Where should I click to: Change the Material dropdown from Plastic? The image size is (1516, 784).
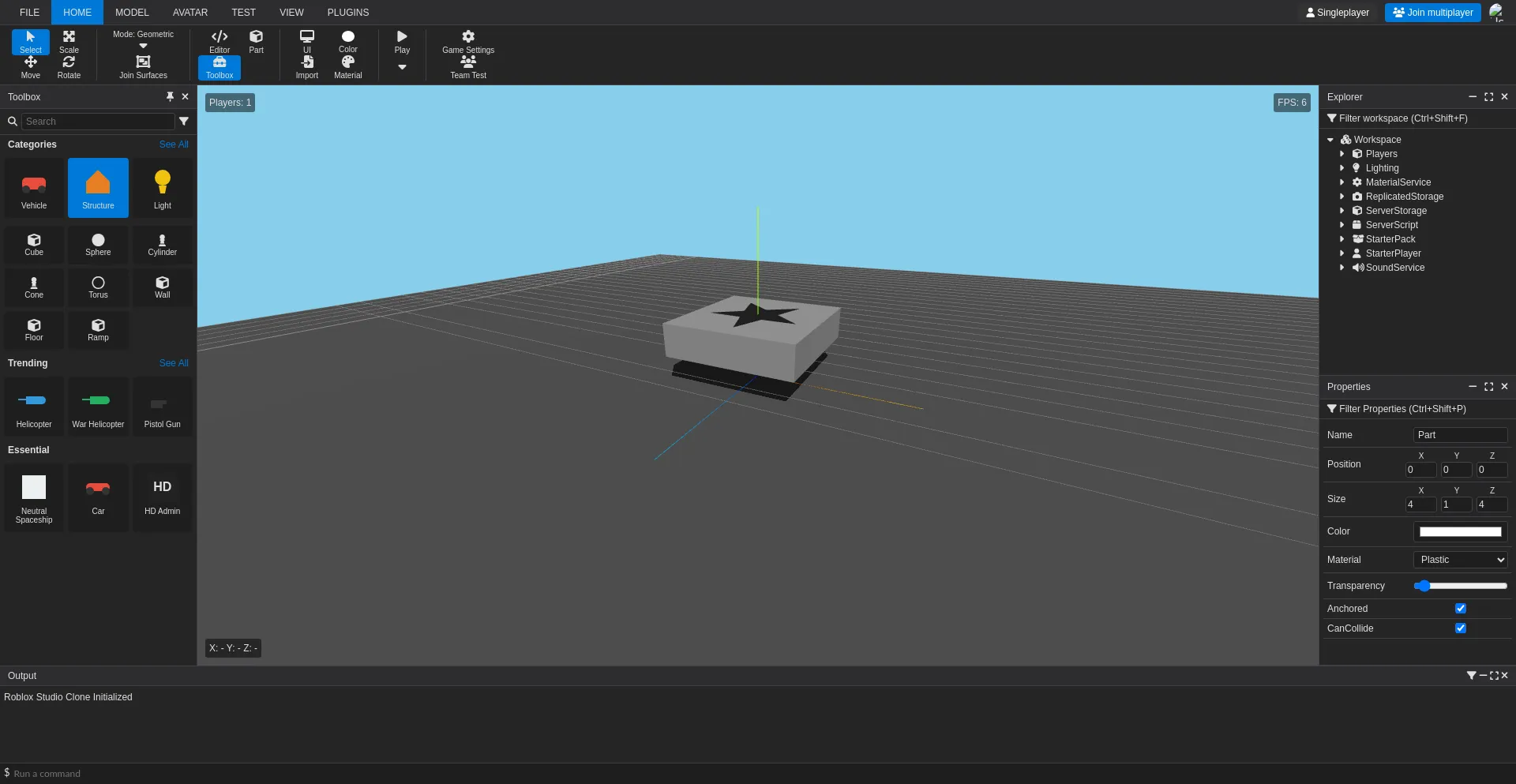click(1459, 559)
